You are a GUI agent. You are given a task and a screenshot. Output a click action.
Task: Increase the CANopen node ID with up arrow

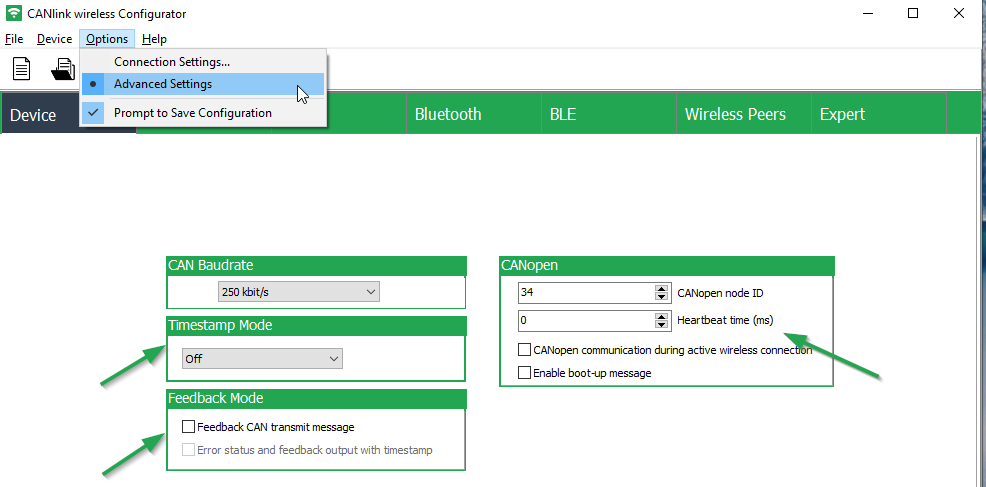[661, 288]
